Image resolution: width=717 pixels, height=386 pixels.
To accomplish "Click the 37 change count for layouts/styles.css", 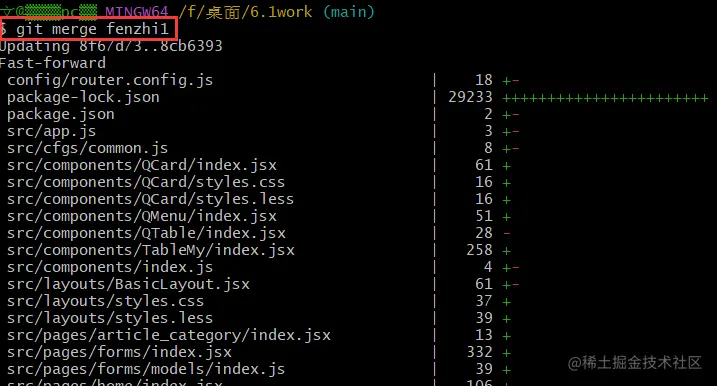I will tap(484, 300).
